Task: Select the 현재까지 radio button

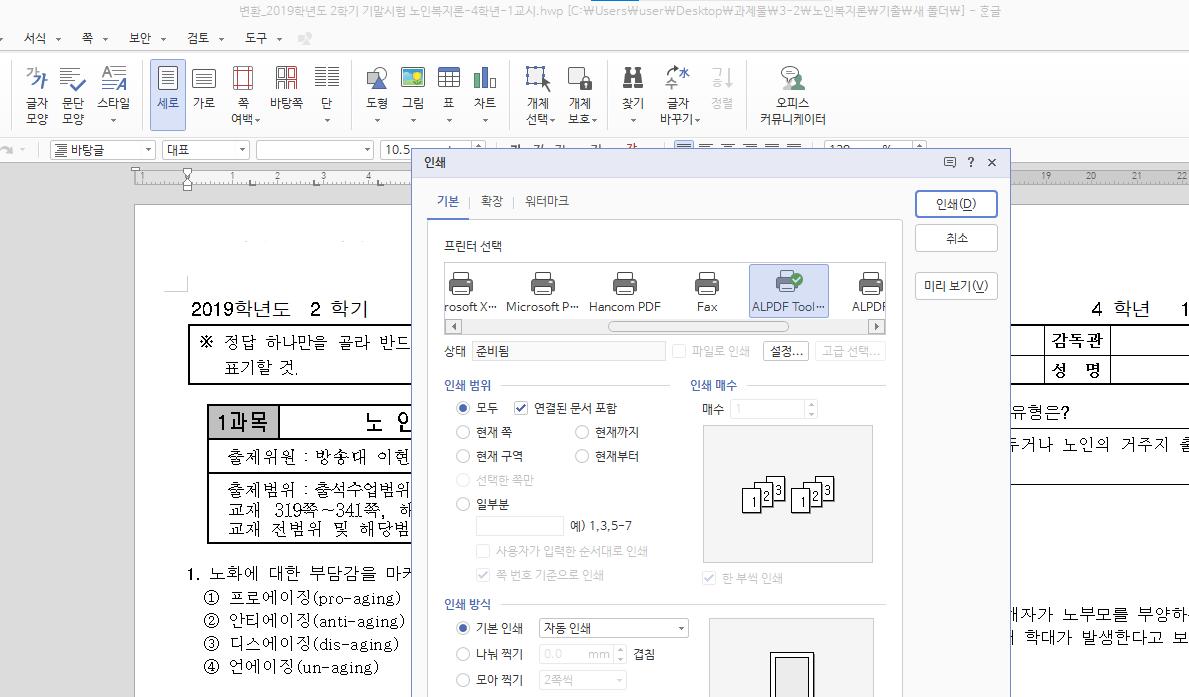Action: (582, 432)
